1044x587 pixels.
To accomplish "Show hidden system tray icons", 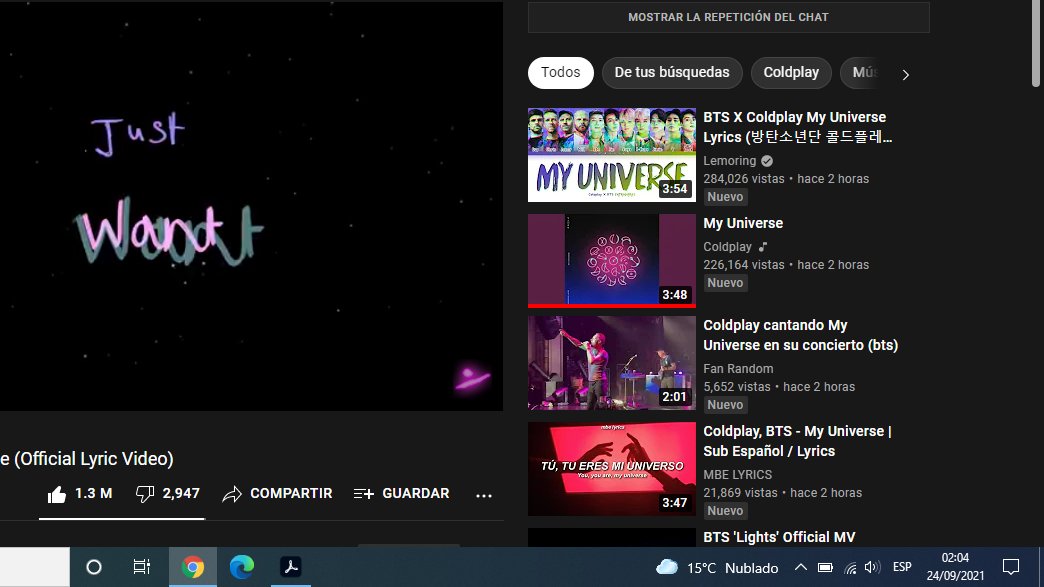I will click(x=801, y=568).
